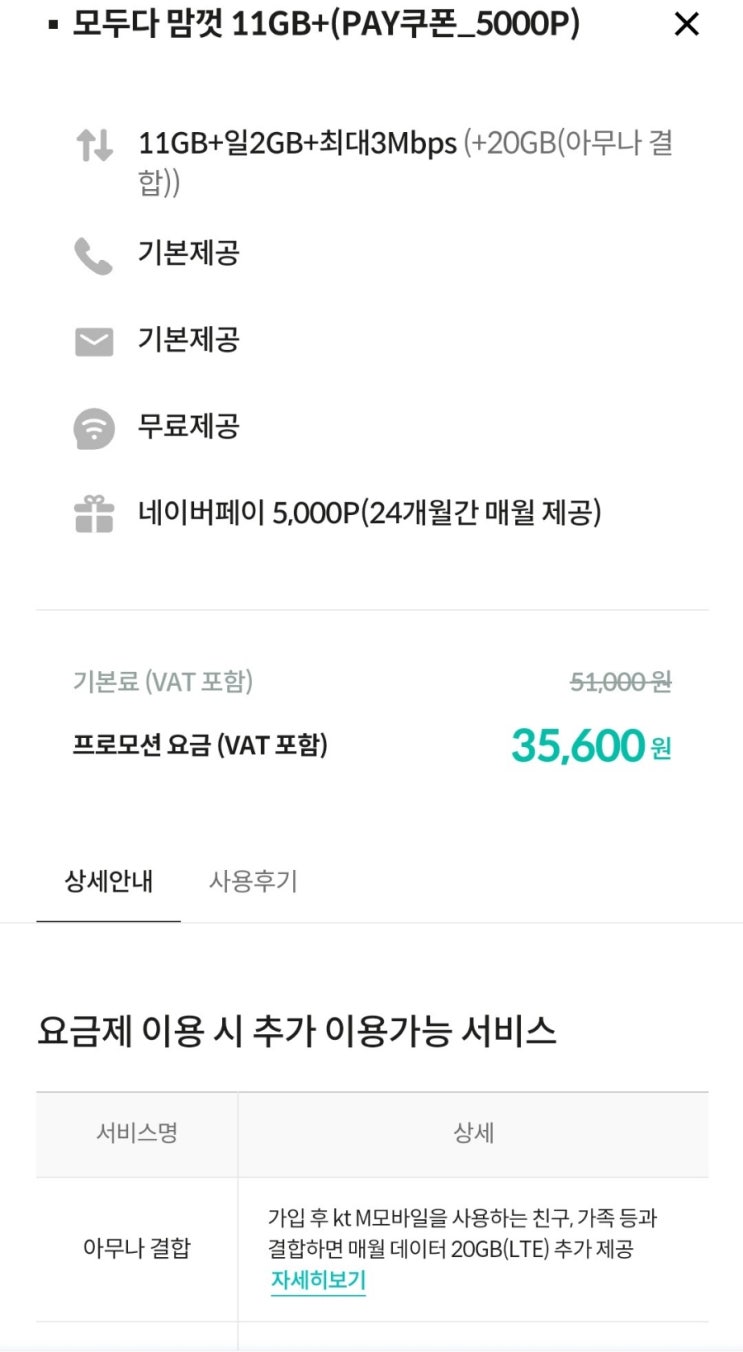Click the 상세 table column header
743x1352 pixels.
coord(473,1134)
